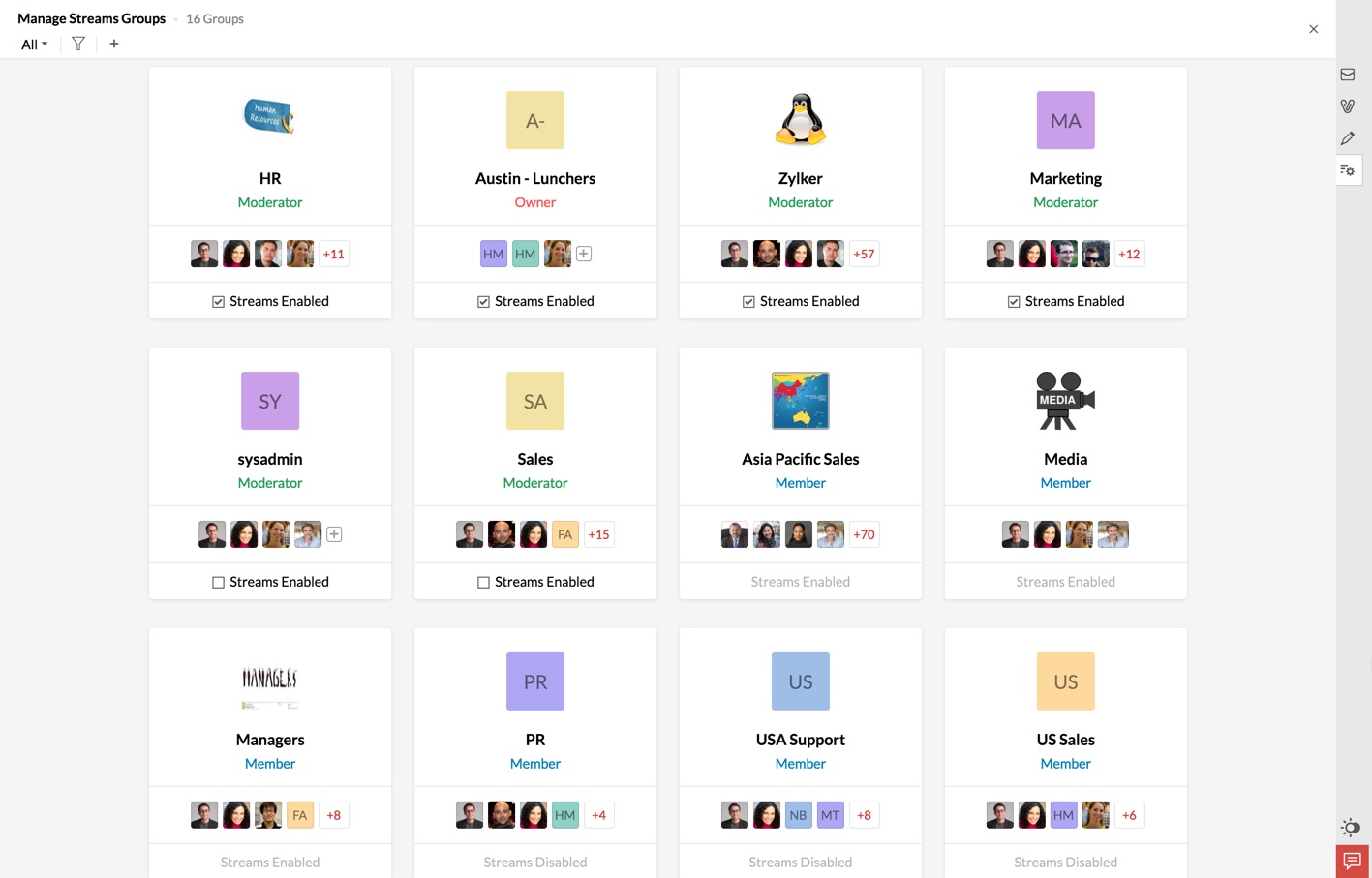Image resolution: width=1372 pixels, height=878 pixels.
Task: Click the HM avatar in PR group
Action: point(565,815)
